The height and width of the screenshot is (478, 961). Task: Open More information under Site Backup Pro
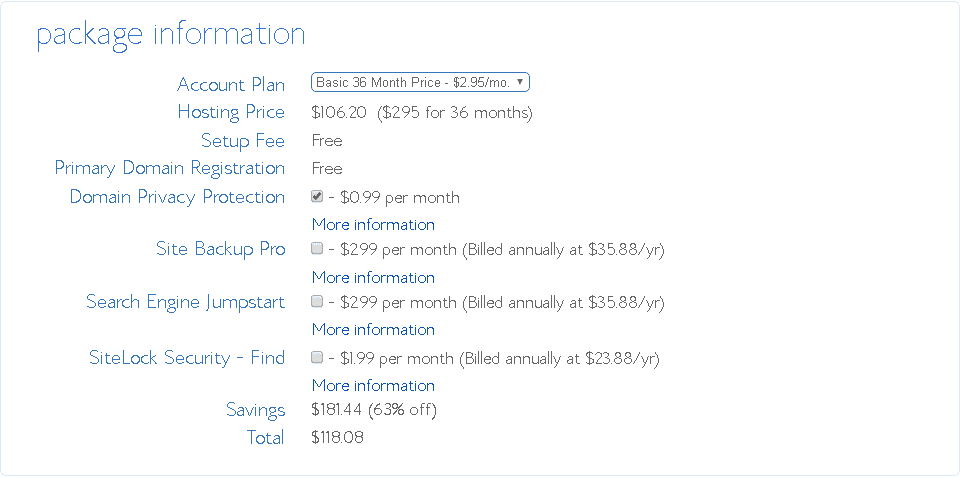click(x=373, y=278)
